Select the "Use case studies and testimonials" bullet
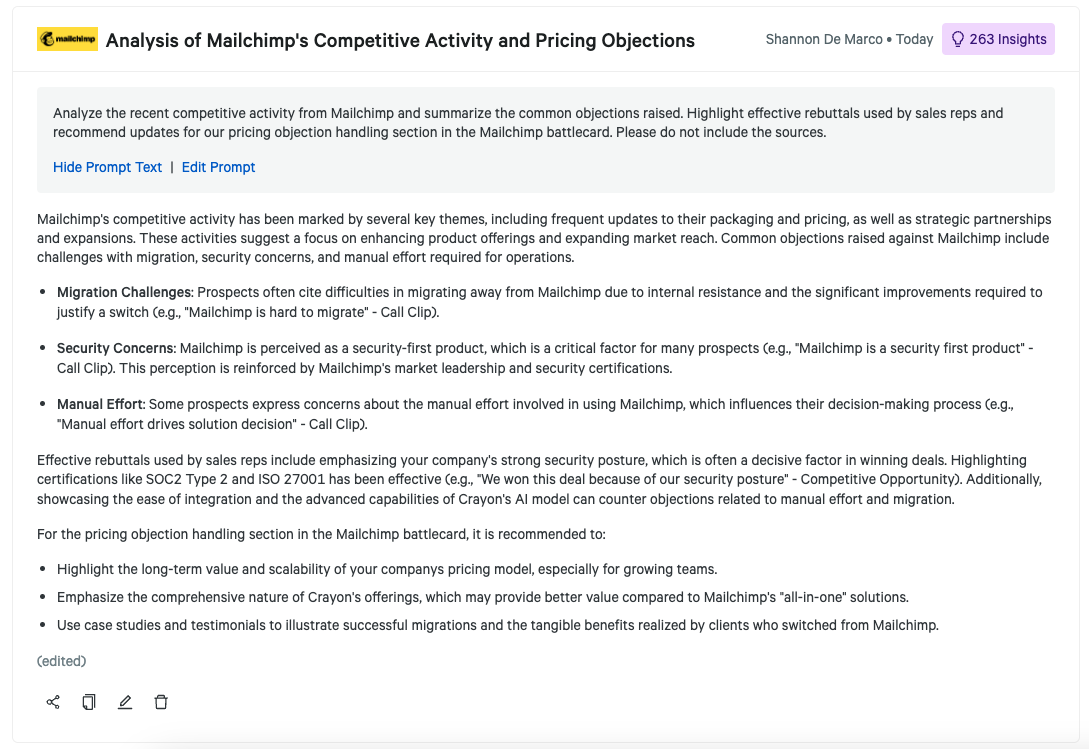 click(497, 625)
